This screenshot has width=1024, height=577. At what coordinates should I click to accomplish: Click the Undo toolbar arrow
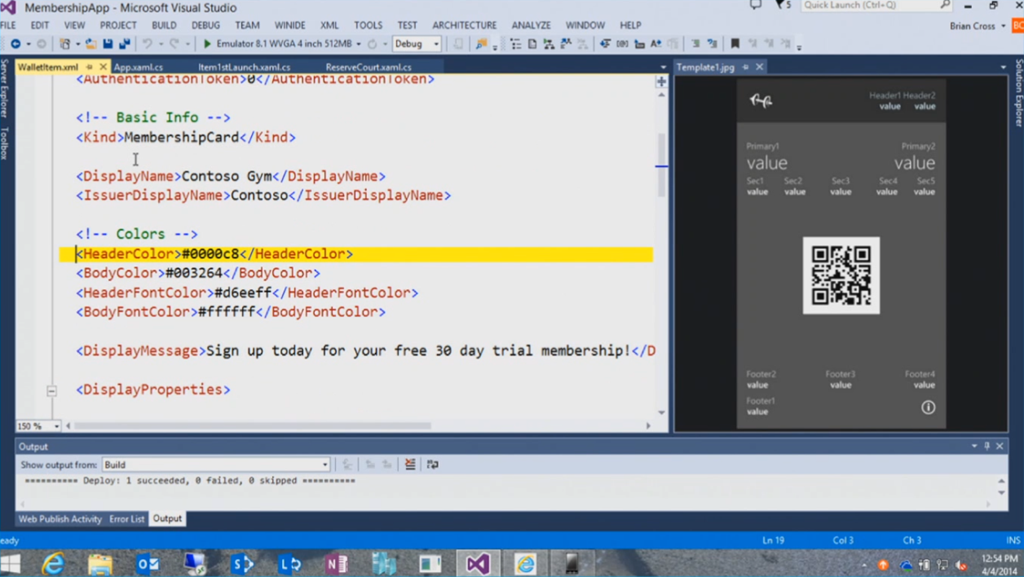[148, 44]
